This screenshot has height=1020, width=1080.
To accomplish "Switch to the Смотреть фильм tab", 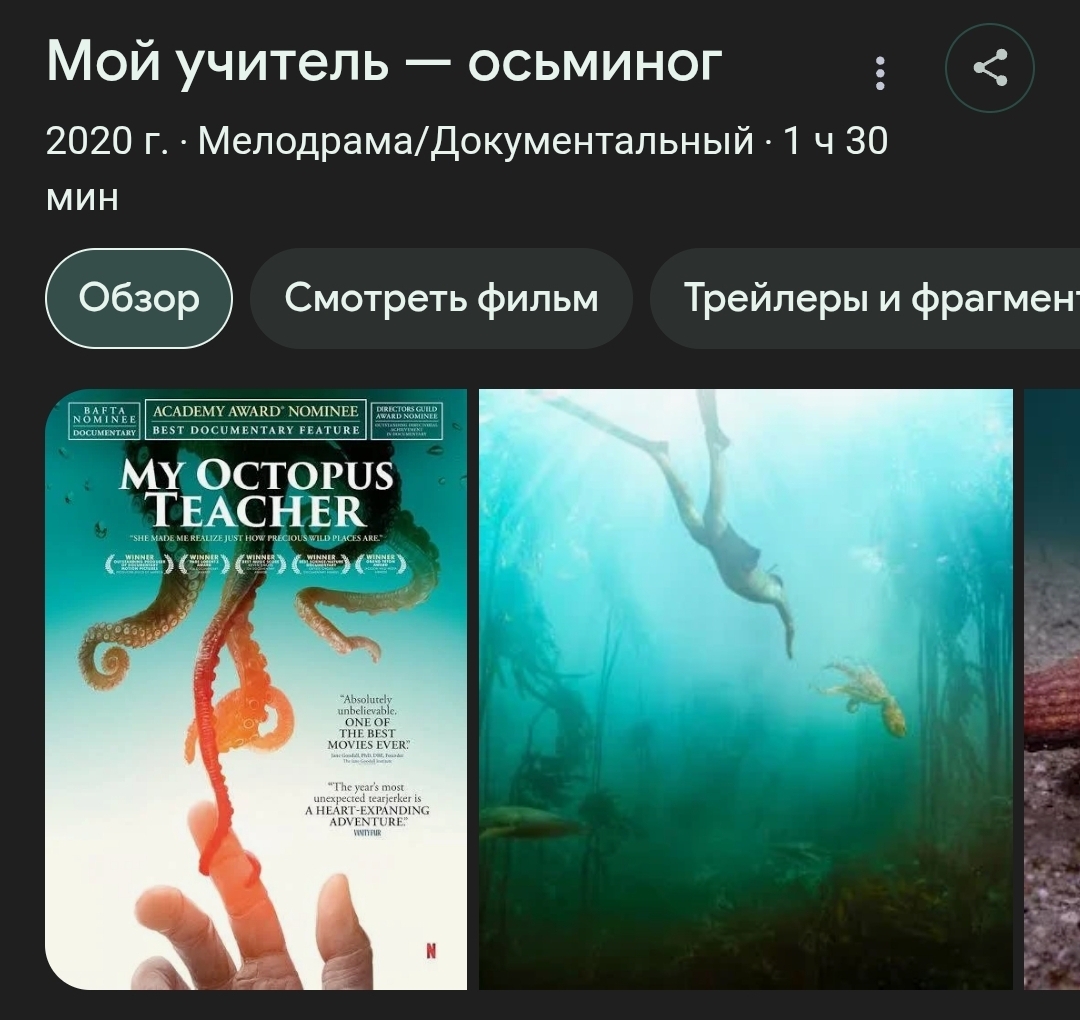I will (442, 298).
